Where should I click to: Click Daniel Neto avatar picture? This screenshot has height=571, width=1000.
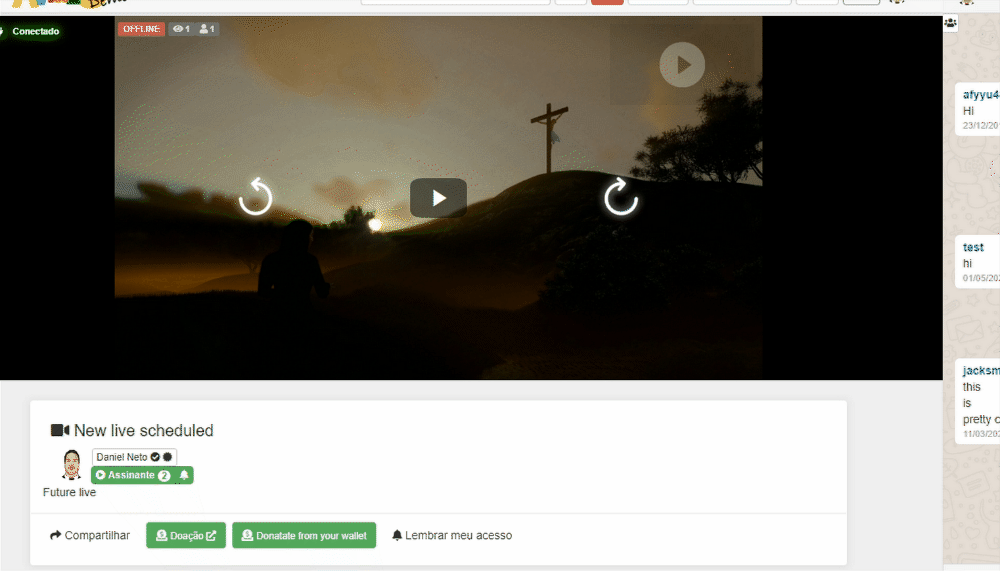pos(71,464)
